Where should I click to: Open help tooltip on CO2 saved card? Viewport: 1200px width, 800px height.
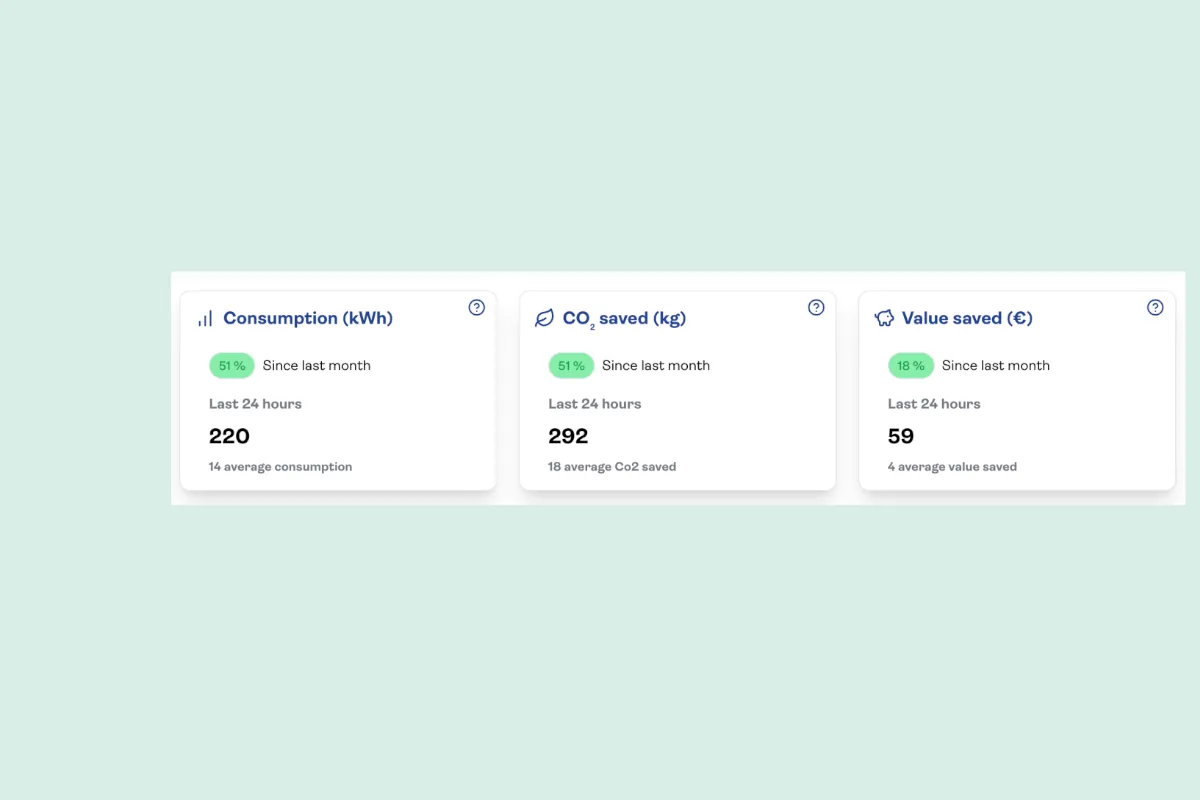click(816, 307)
